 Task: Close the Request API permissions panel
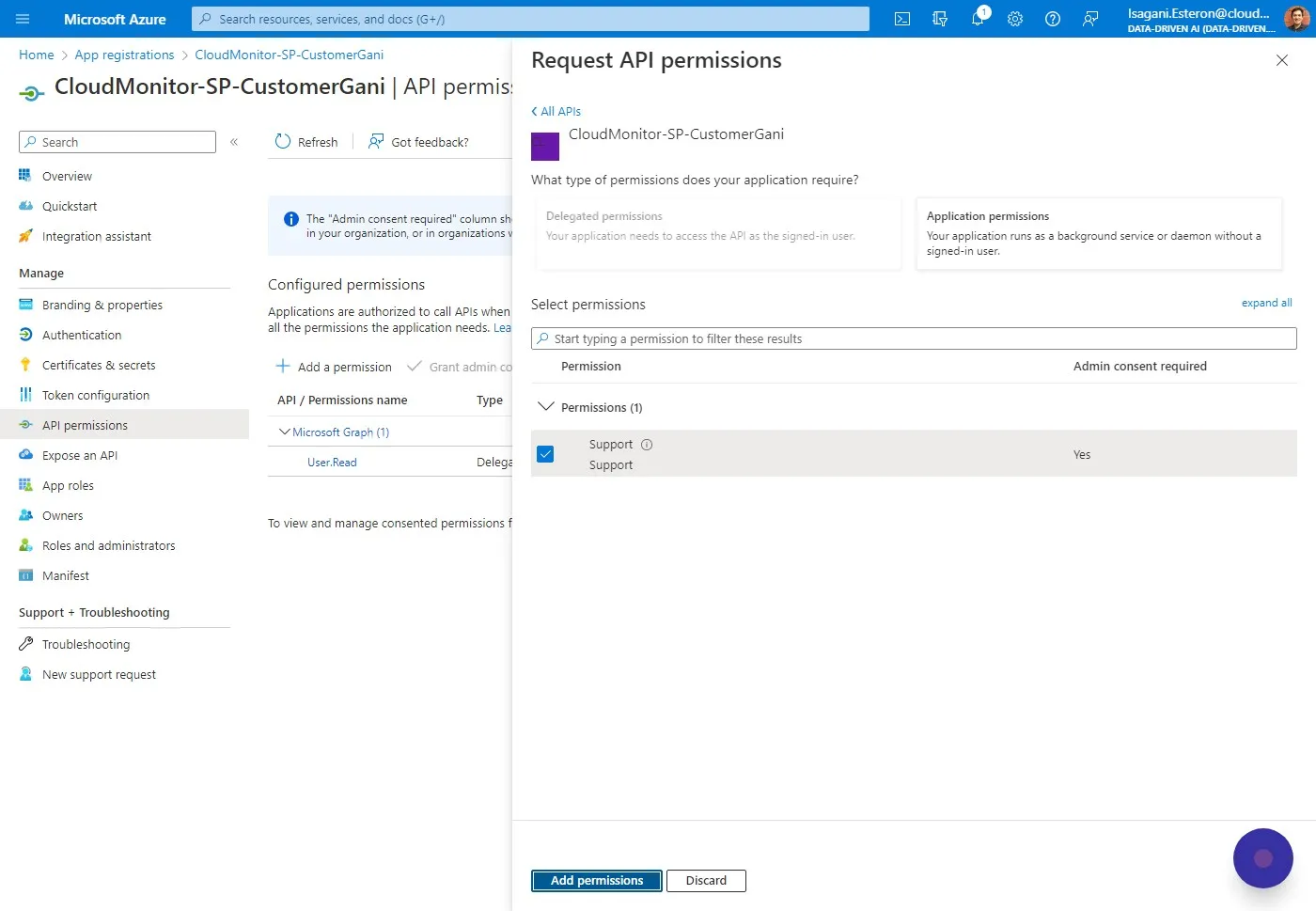click(x=1282, y=60)
